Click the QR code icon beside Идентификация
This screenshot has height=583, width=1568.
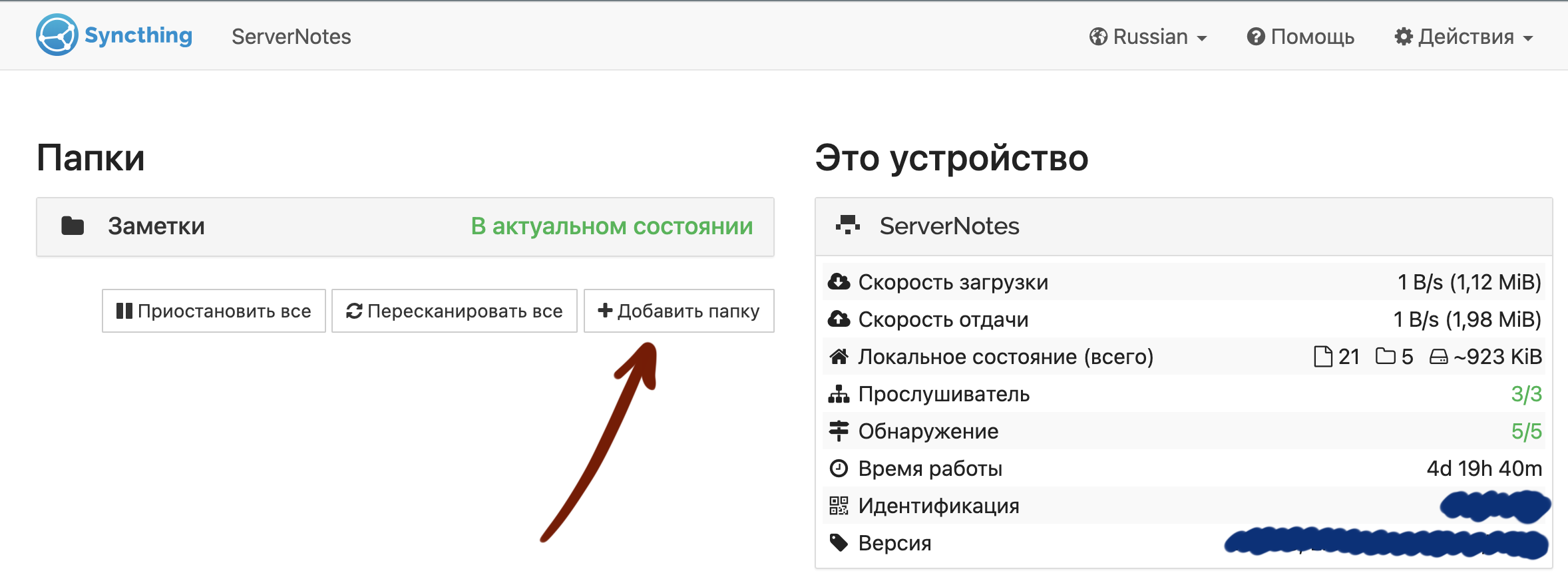point(839,506)
